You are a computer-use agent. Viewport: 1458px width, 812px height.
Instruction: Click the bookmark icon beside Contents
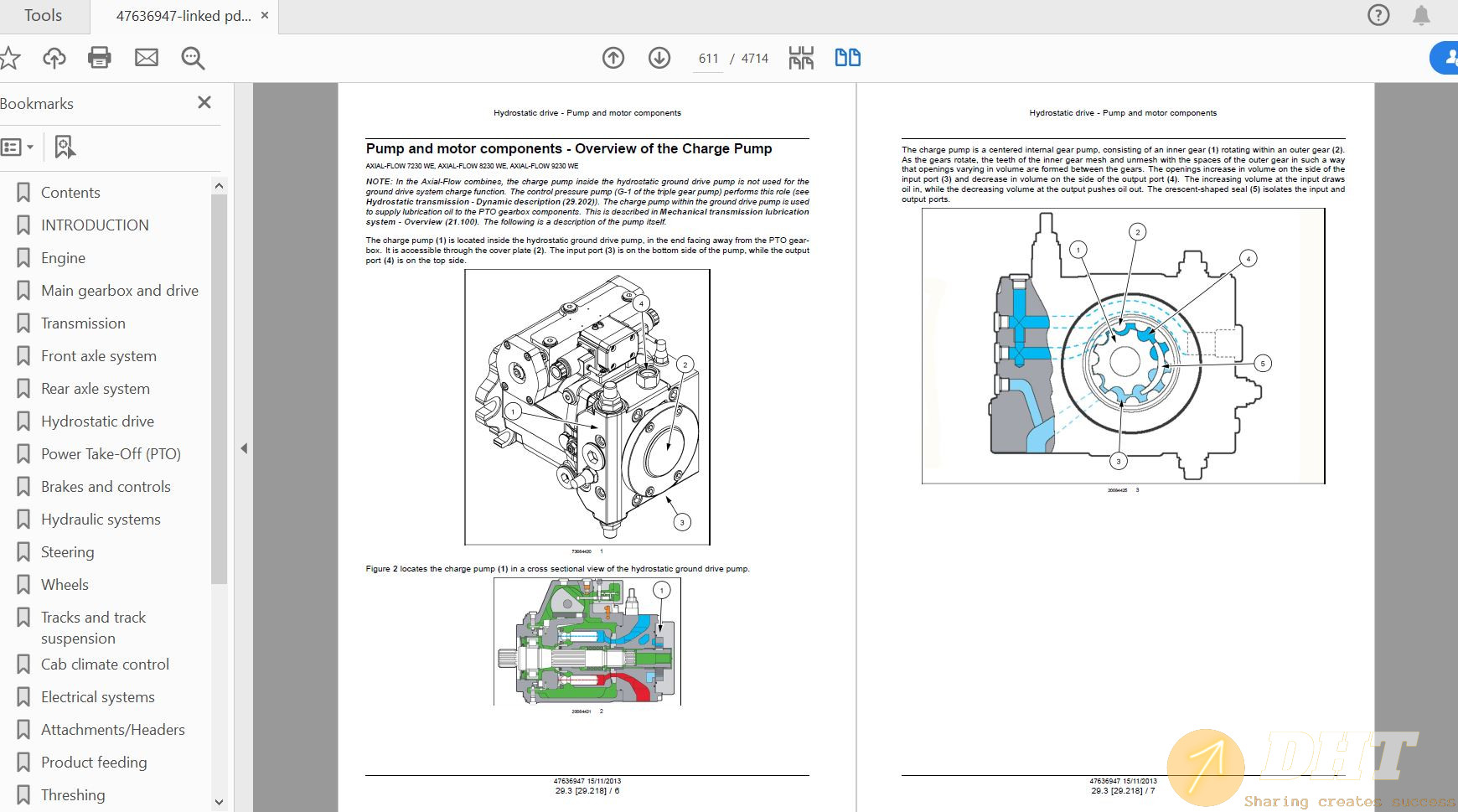click(23, 193)
